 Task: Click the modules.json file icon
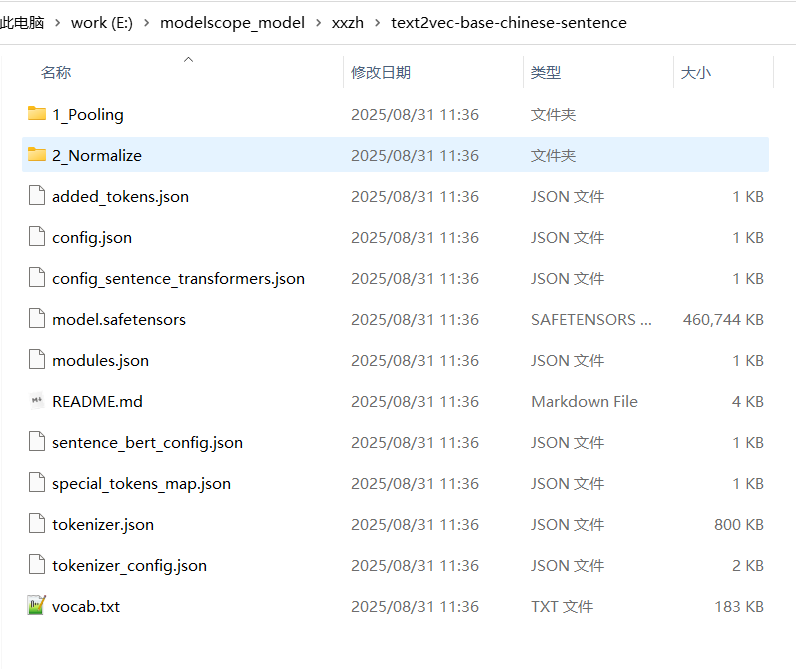point(37,360)
